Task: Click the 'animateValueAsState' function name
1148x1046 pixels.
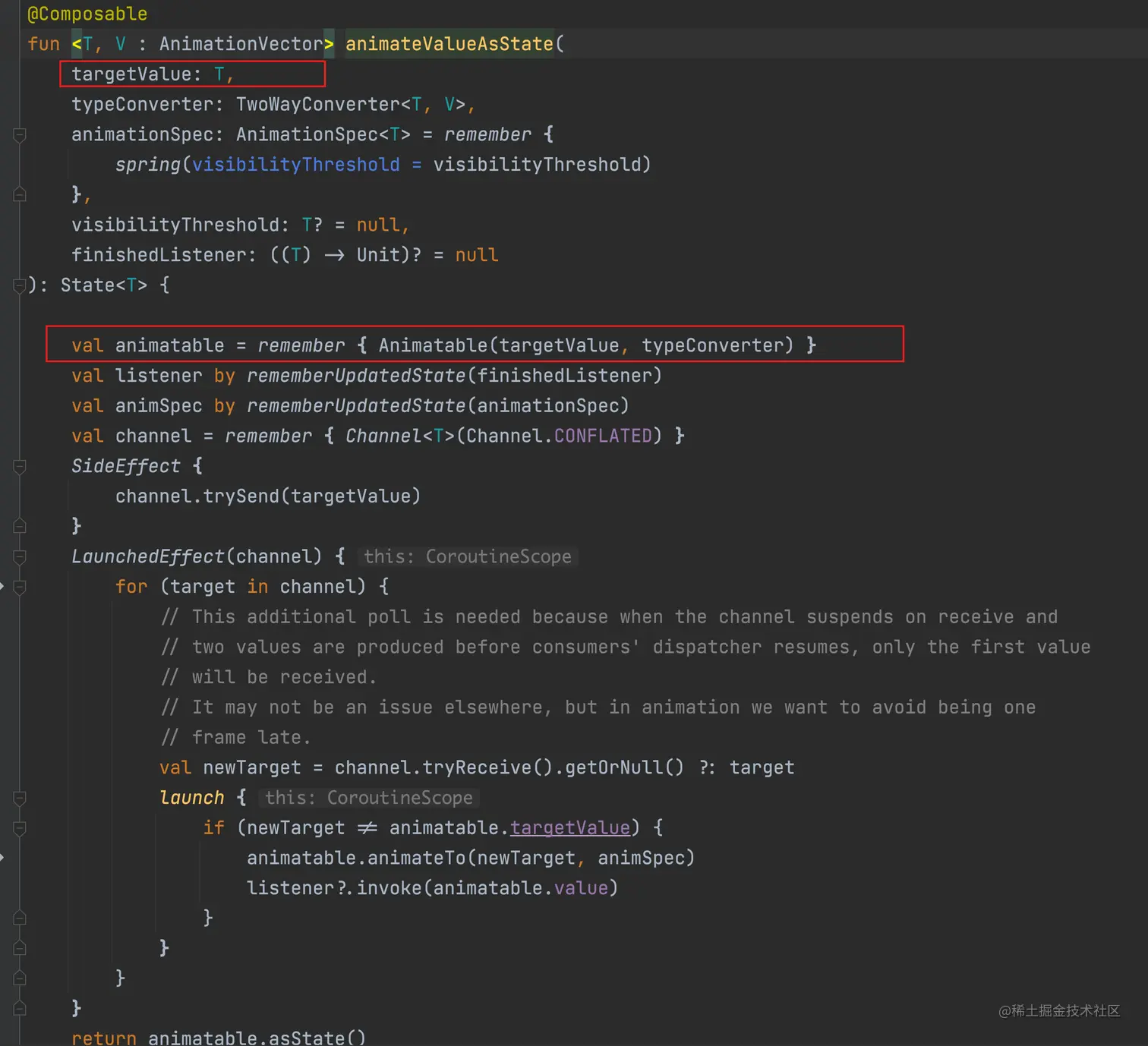Action: [449, 44]
